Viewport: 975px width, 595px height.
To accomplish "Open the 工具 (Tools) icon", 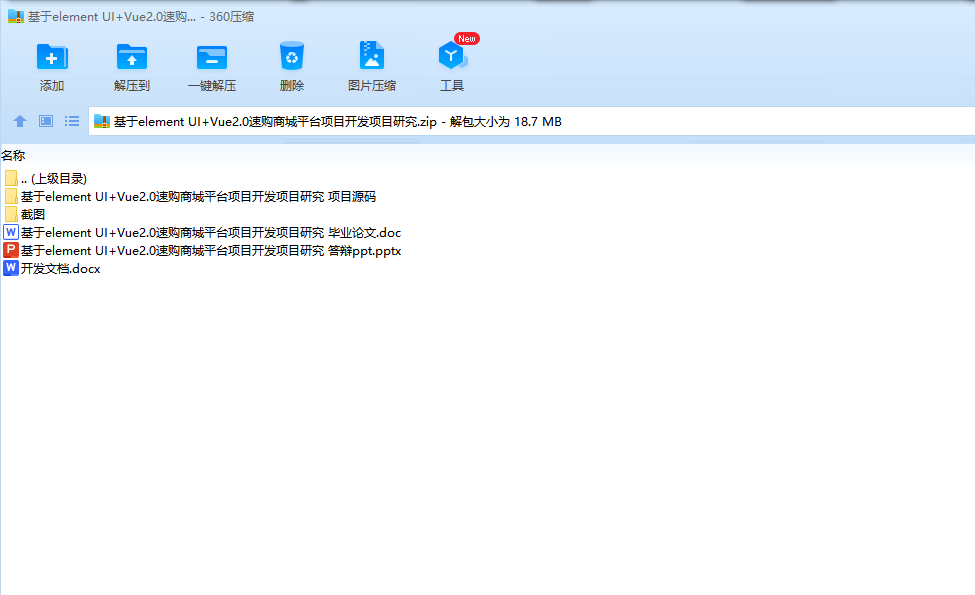I will click(452, 56).
